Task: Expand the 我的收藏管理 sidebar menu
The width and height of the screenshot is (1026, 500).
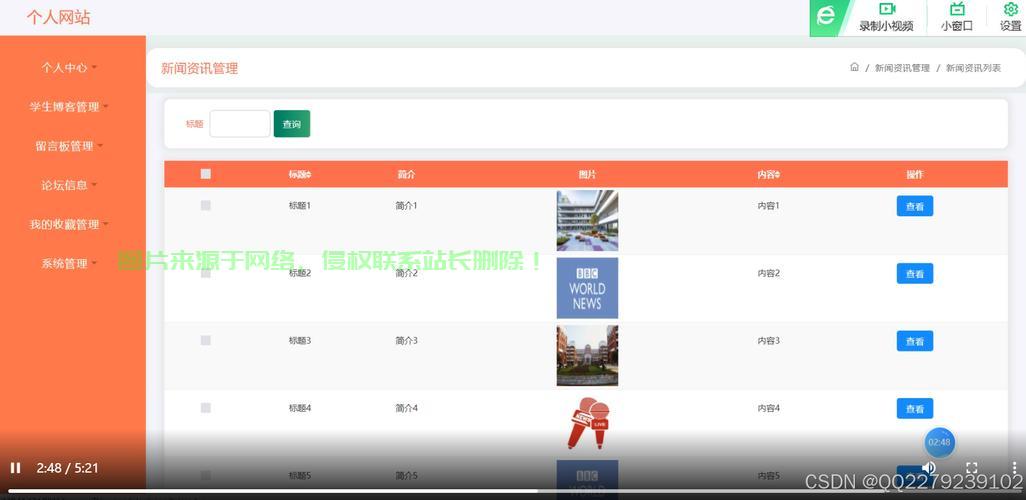Action: click(69, 224)
